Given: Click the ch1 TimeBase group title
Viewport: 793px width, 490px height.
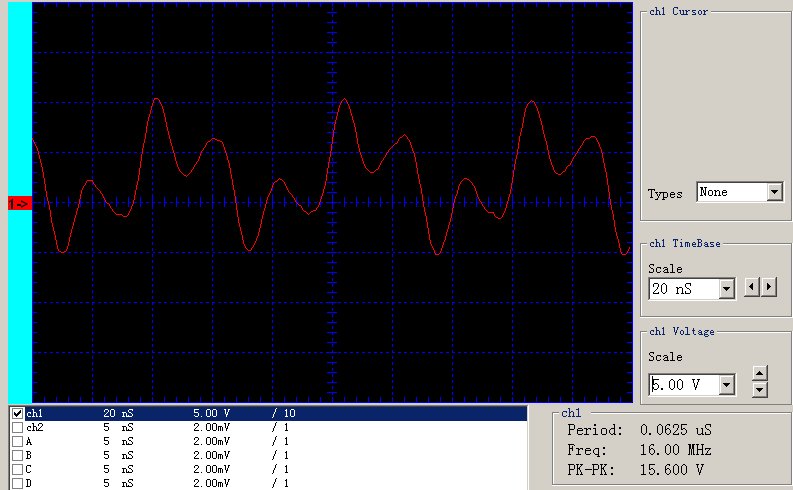Looking at the screenshot, I should coord(685,243).
